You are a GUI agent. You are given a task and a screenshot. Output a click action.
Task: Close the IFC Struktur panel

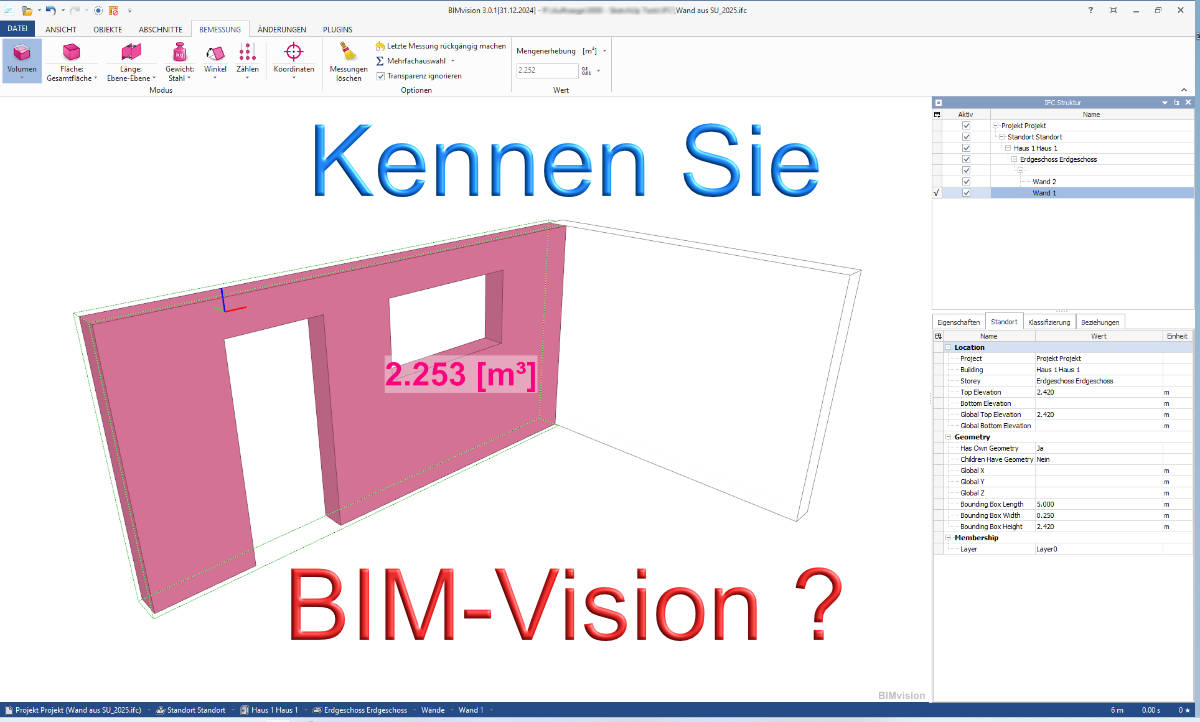point(1187,102)
